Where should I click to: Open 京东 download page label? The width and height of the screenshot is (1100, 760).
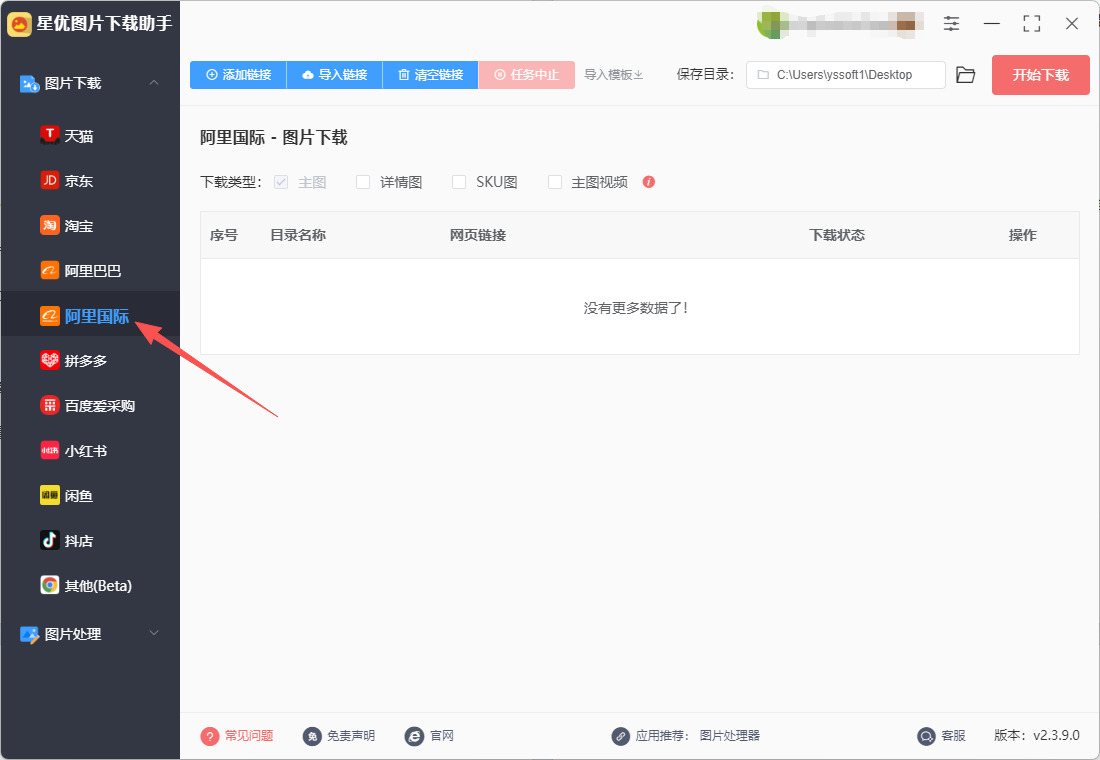79,181
